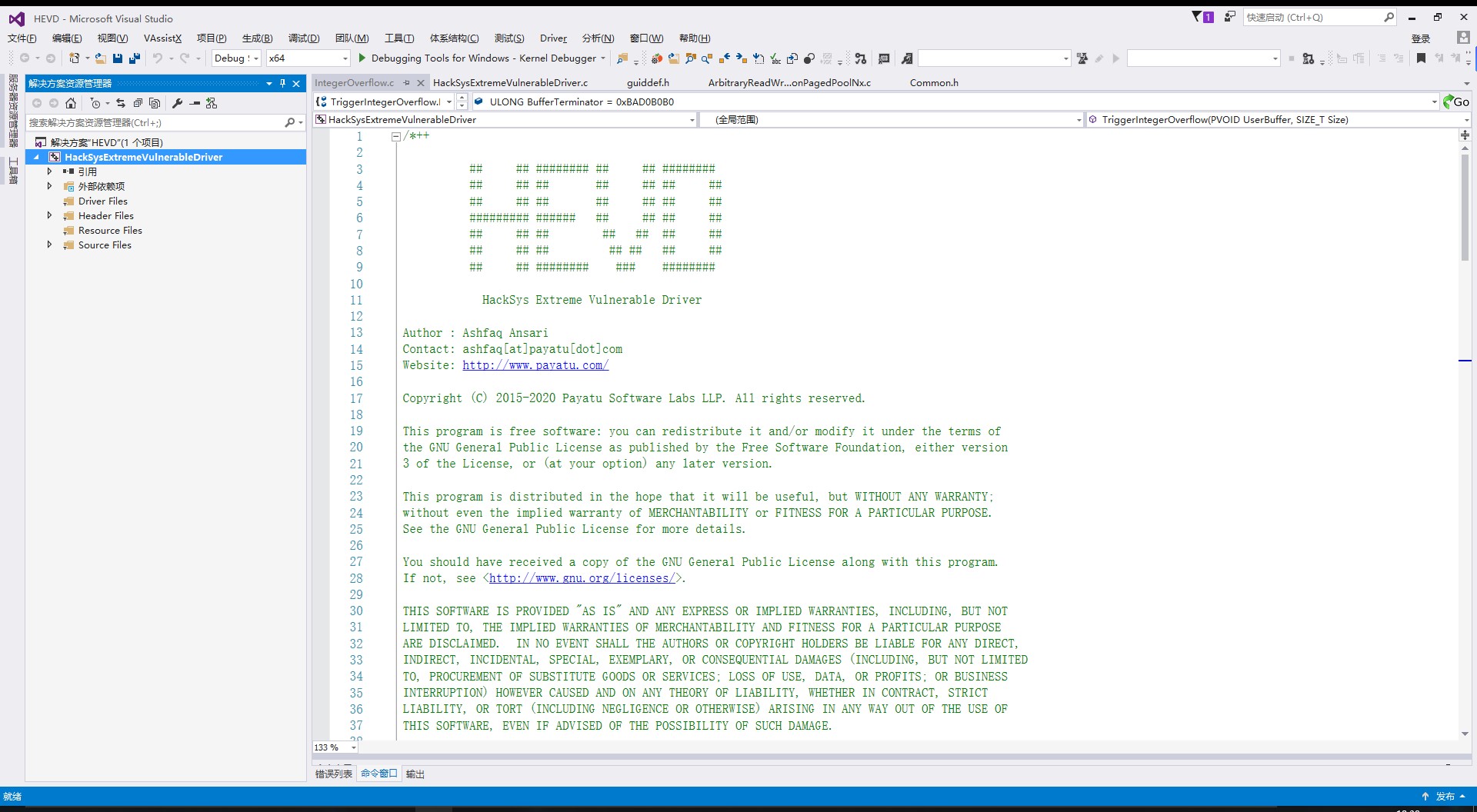Open the Driver menu
The width and height of the screenshot is (1477, 812).
553,38
